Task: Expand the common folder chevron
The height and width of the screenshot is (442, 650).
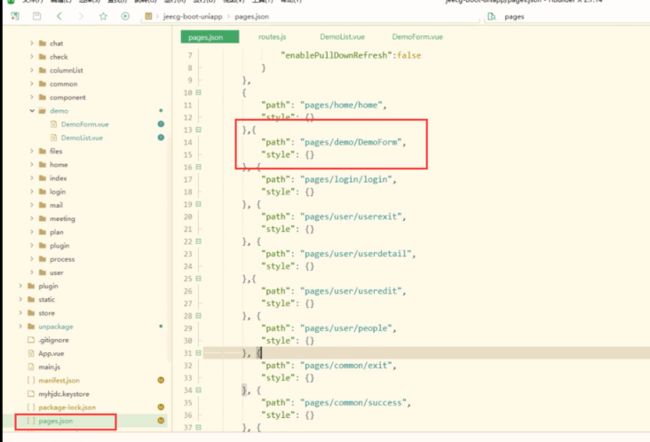Action: (32, 83)
